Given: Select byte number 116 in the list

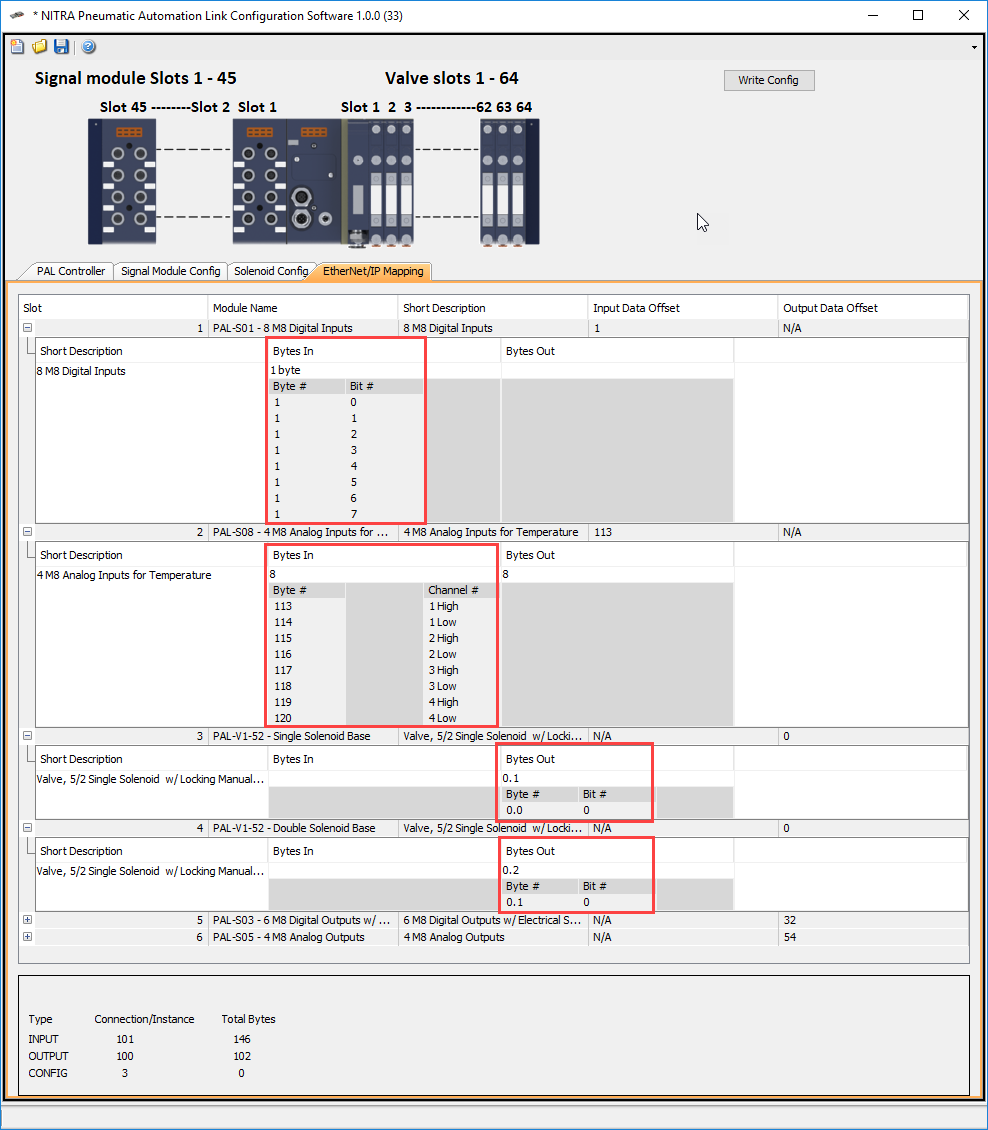Looking at the screenshot, I should [283, 654].
